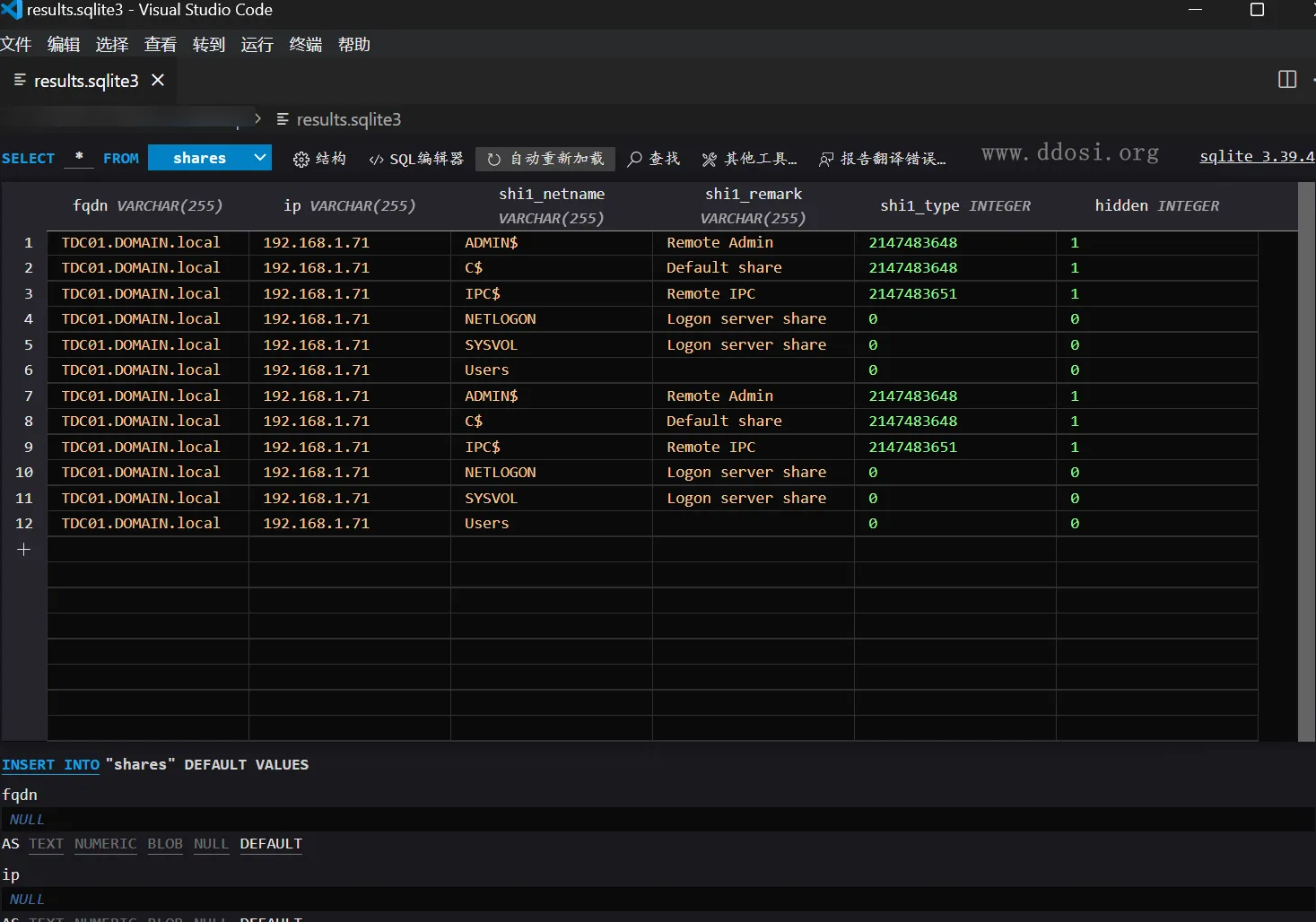This screenshot has width=1316, height=922.
Task: Split the editor with layout icon
Action: tap(1287, 80)
